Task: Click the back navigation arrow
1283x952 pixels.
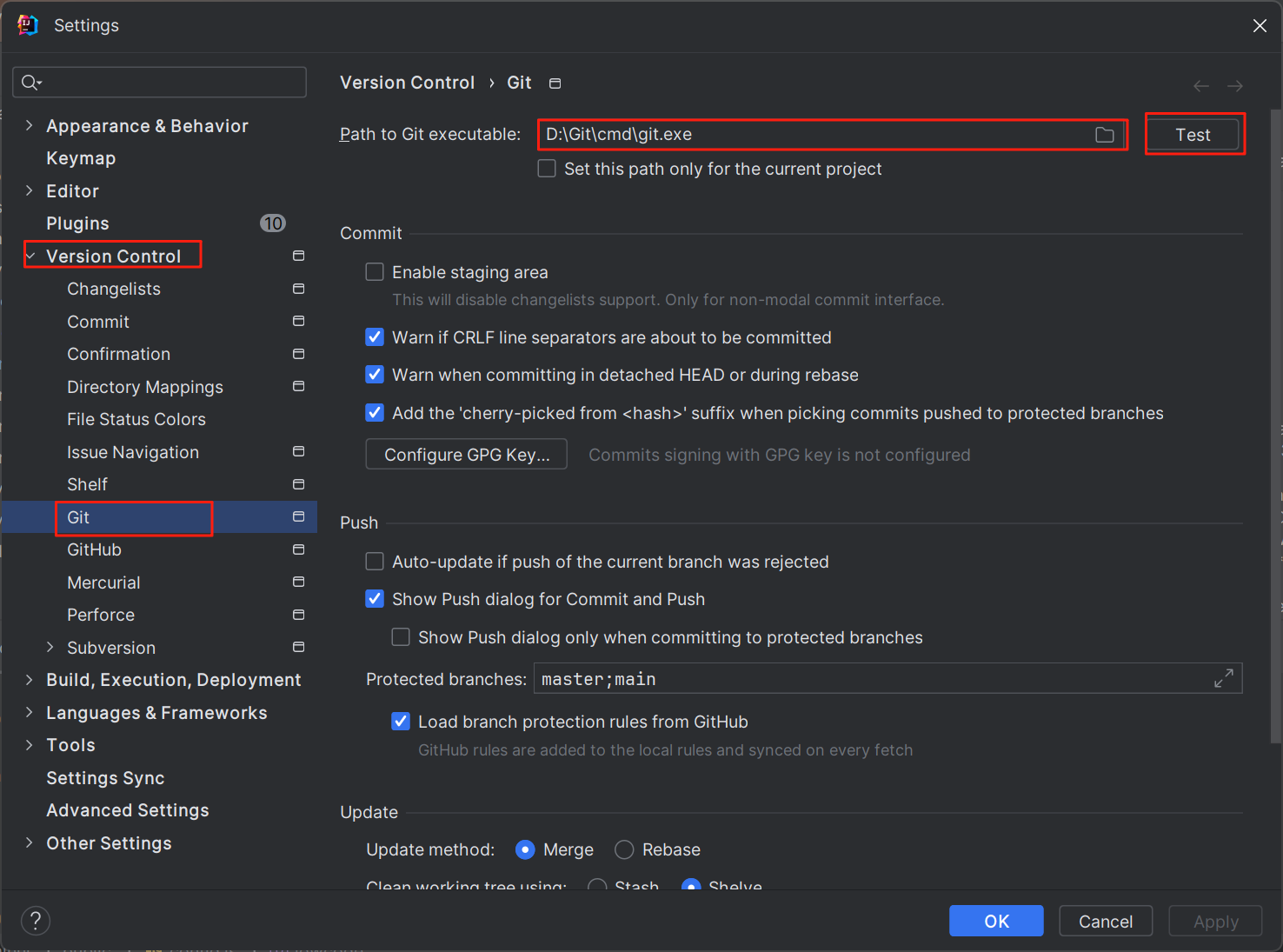Action: pos(1201,86)
